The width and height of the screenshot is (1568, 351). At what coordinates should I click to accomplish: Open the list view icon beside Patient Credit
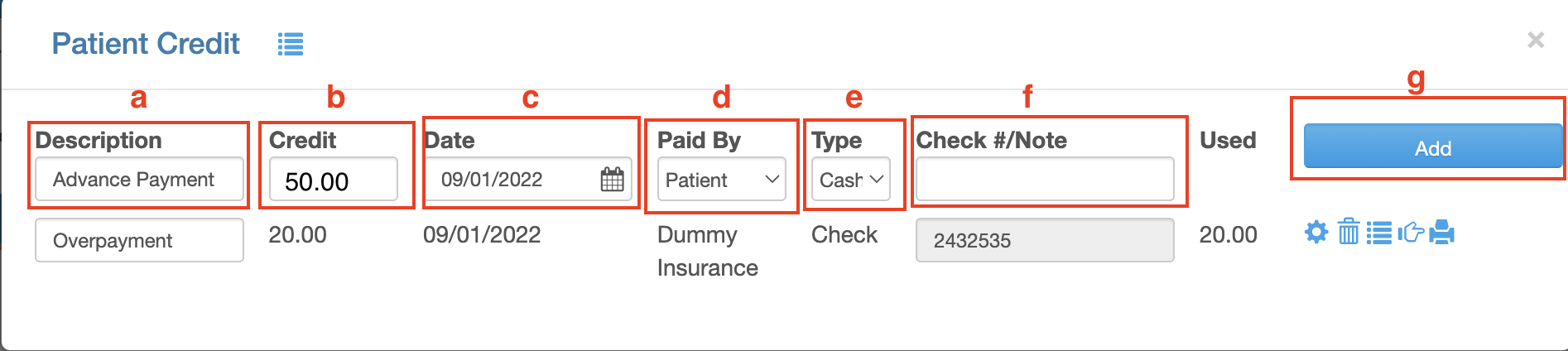(291, 44)
